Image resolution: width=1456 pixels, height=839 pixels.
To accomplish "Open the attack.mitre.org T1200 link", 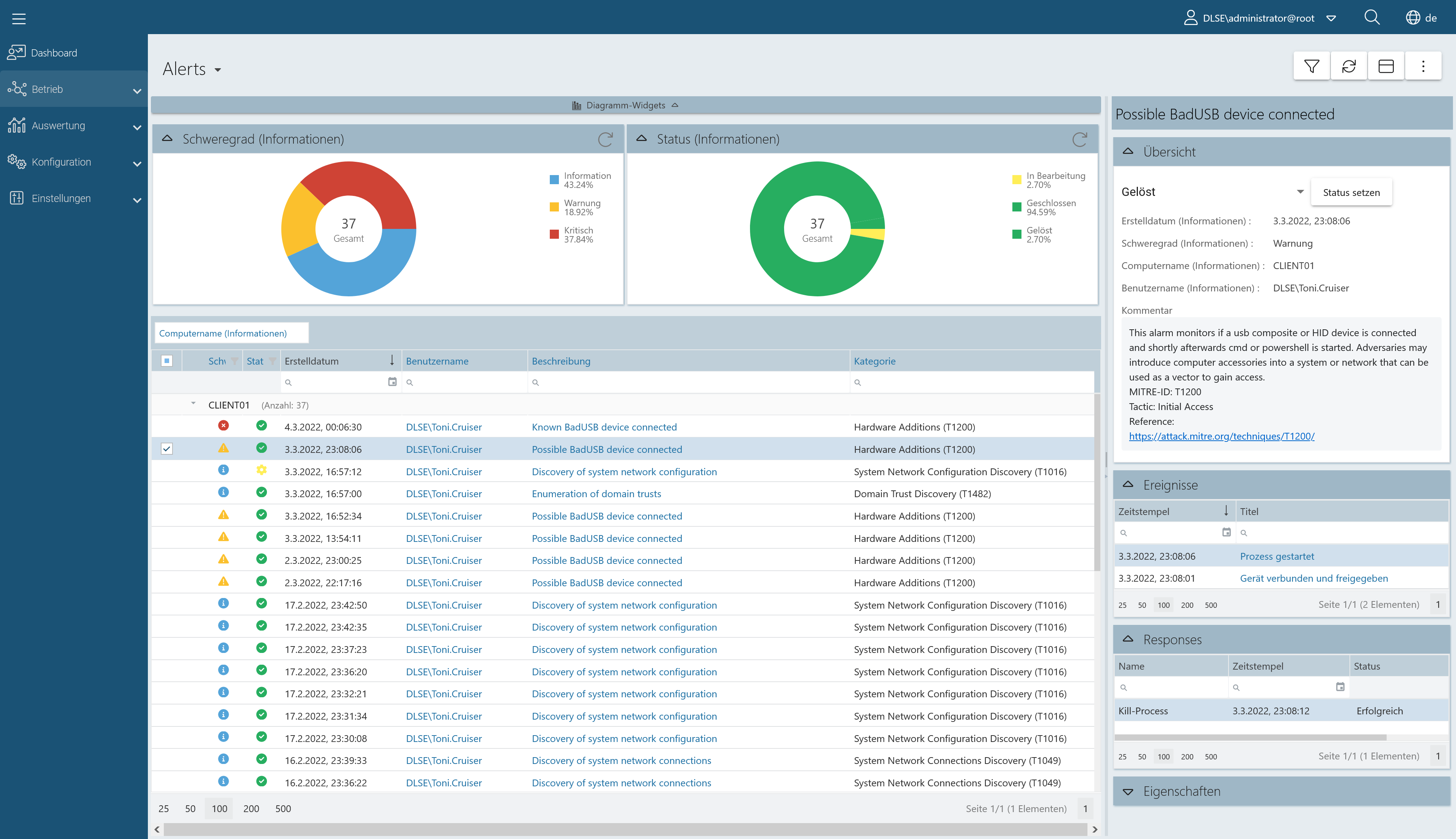I will (x=1221, y=436).
